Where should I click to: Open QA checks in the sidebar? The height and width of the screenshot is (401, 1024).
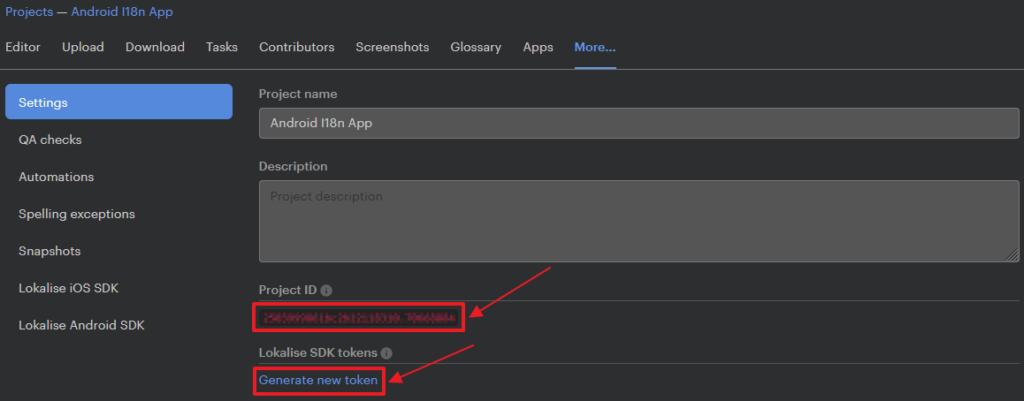click(50, 140)
